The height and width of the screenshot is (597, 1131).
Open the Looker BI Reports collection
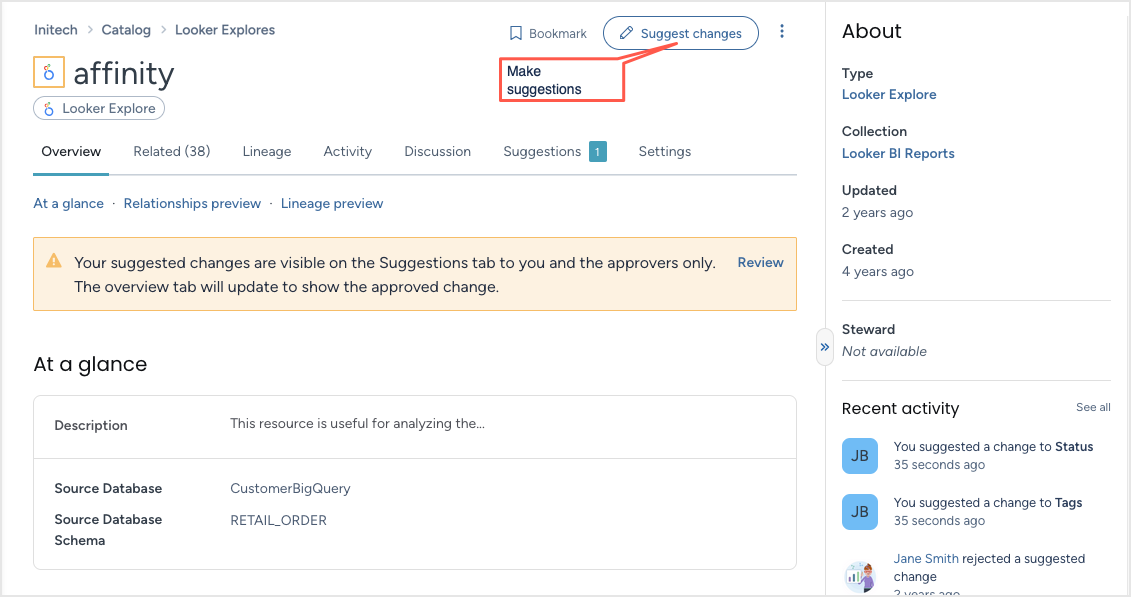(898, 153)
